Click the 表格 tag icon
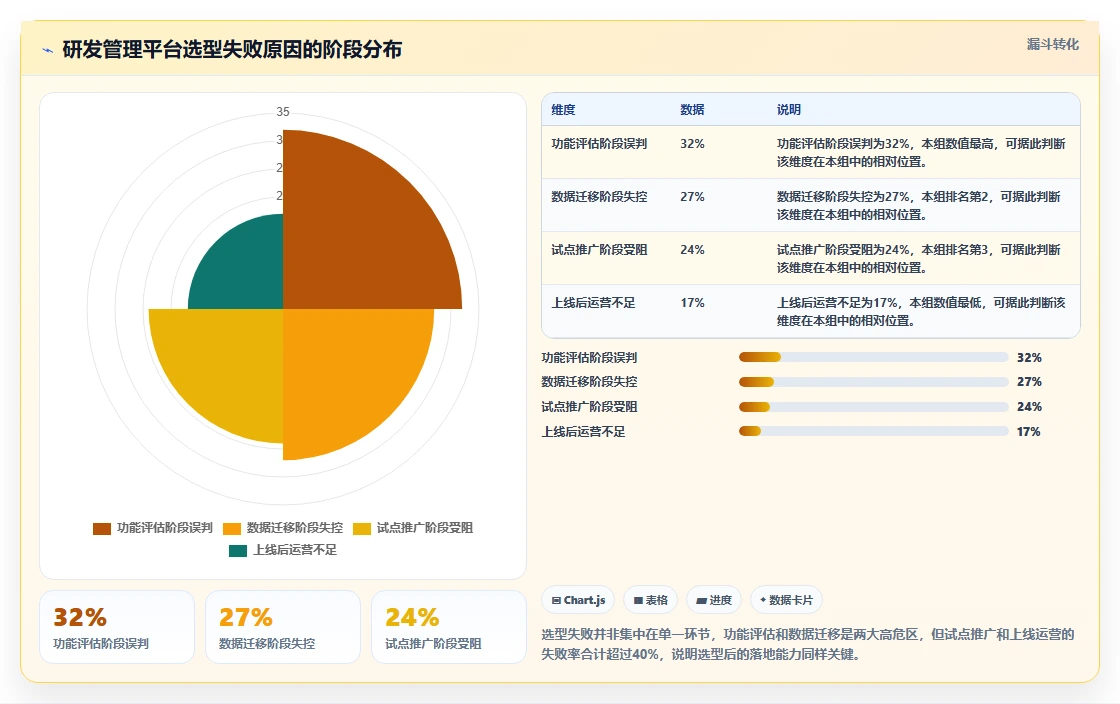1120x704 pixels. click(x=638, y=600)
